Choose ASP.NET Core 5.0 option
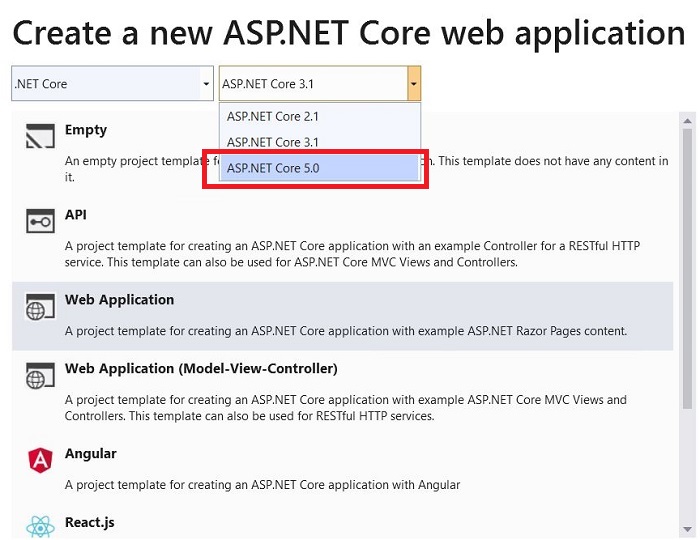Image resolution: width=700 pixels, height=540 pixels. (x=320, y=168)
